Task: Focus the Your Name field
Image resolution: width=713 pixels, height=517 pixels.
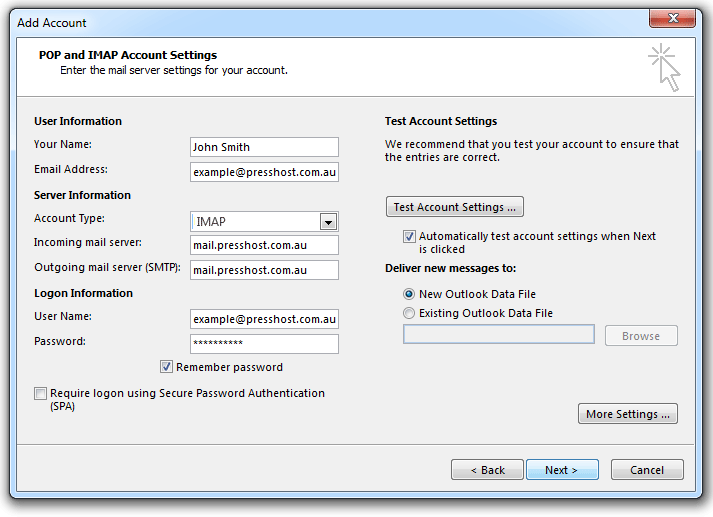Action: click(x=264, y=147)
